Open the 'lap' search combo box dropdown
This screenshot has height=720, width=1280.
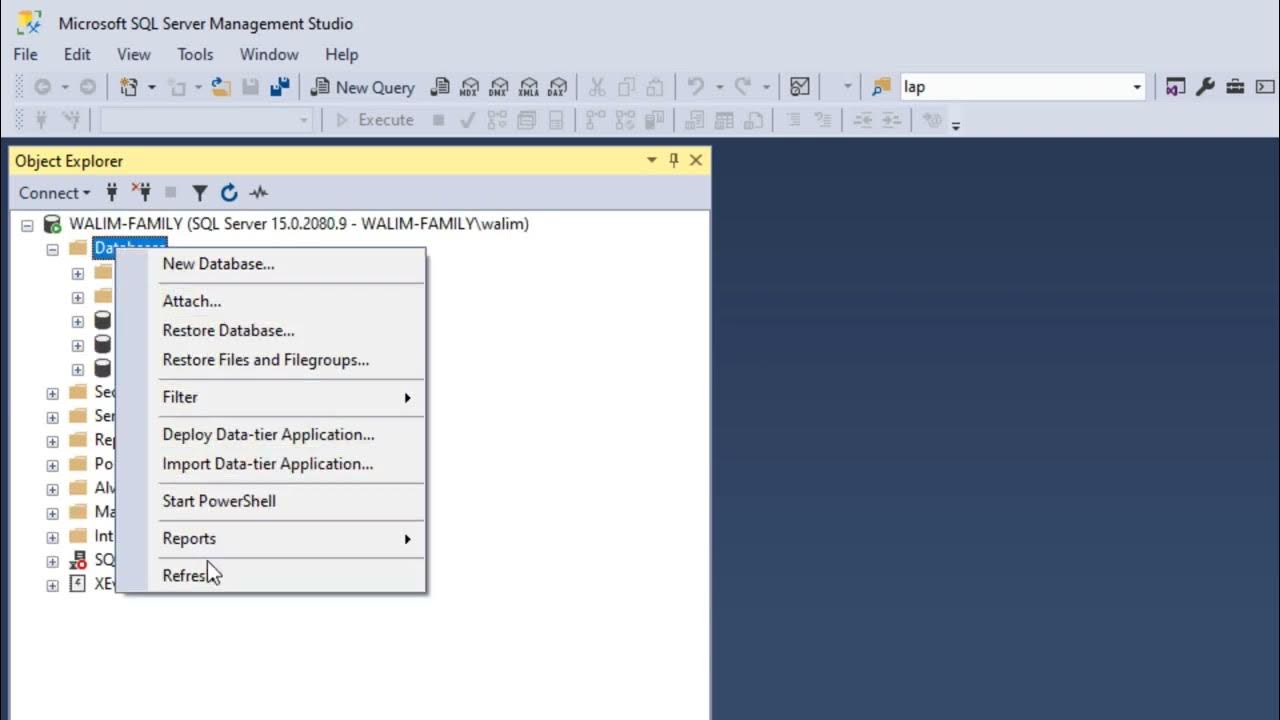1137,87
